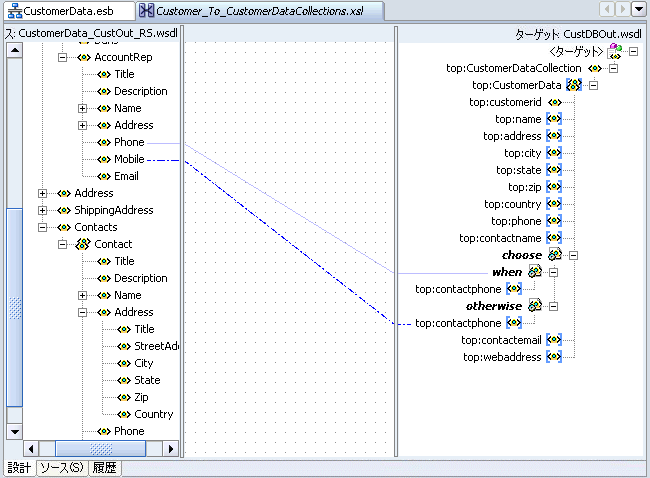
Task: Collapse the otherwise XSLT node
Action: tap(553, 306)
